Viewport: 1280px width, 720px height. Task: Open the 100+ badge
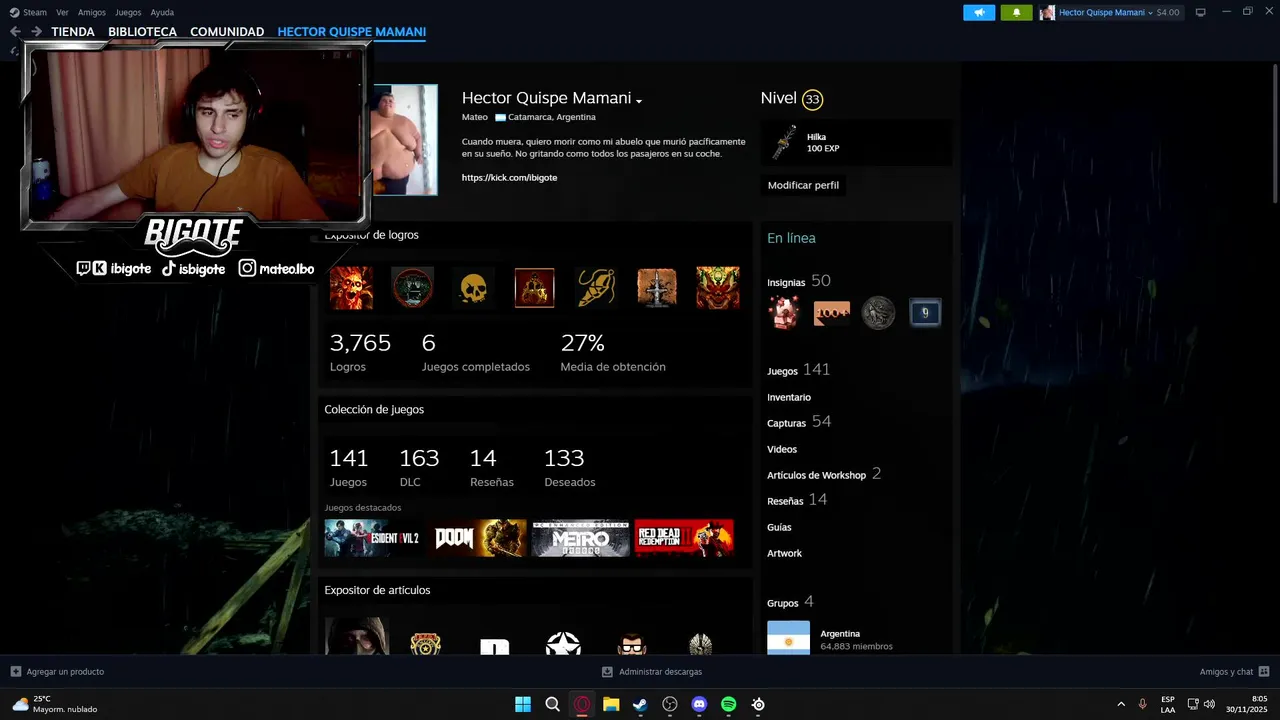point(831,313)
